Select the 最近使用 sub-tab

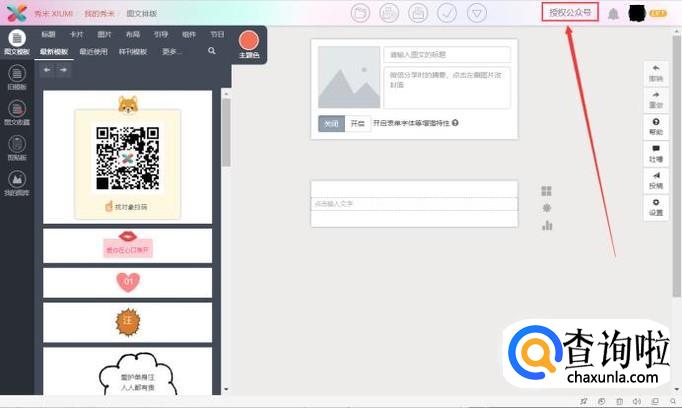(93, 52)
